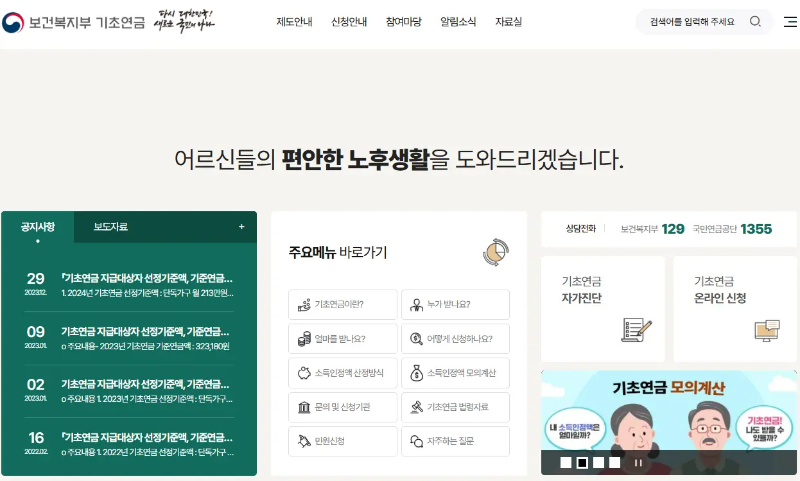The height and width of the screenshot is (481, 800).
Task: Click the 기초연금 법령자료 gavel icon
Action: pyautogui.click(x=416, y=407)
